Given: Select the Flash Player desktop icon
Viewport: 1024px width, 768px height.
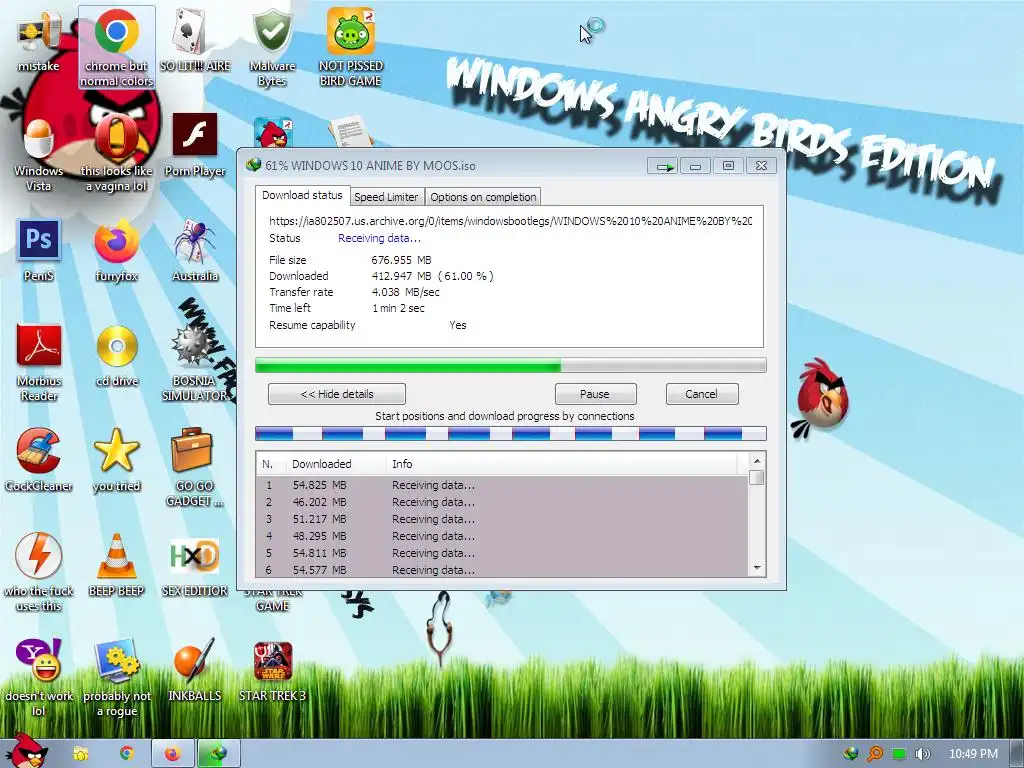Looking at the screenshot, I should [195, 145].
